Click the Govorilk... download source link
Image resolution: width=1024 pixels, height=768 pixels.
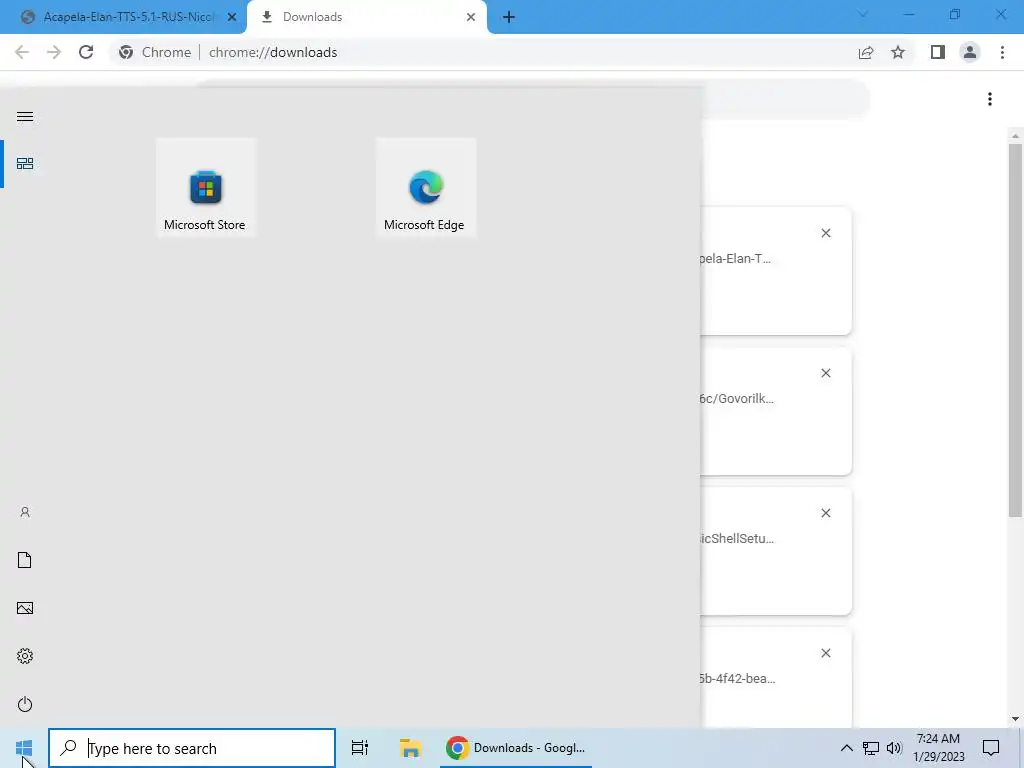(737, 398)
